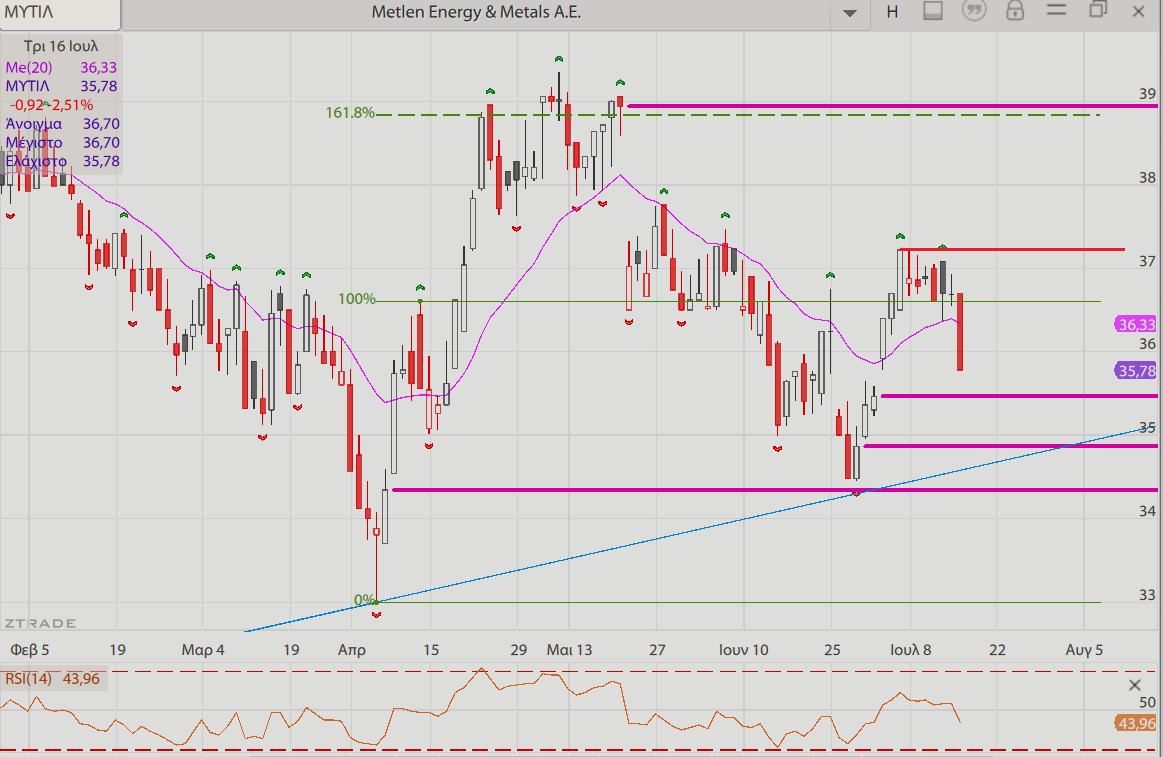Toggle the lower panel layout icon
Image resolution: width=1163 pixels, height=757 pixels.
(933, 11)
